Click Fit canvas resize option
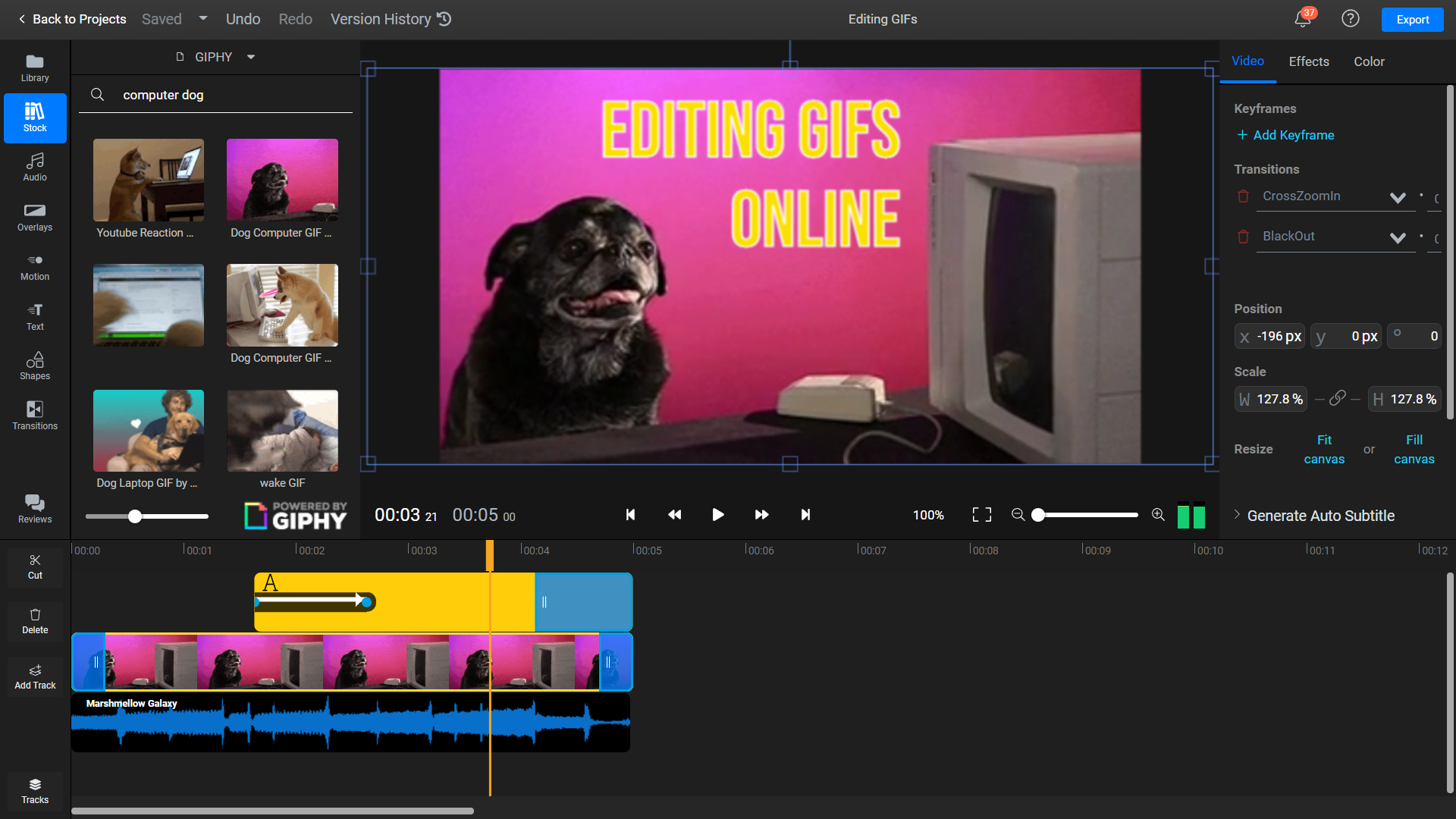The image size is (1456, 819). (x=1324, y=449)
